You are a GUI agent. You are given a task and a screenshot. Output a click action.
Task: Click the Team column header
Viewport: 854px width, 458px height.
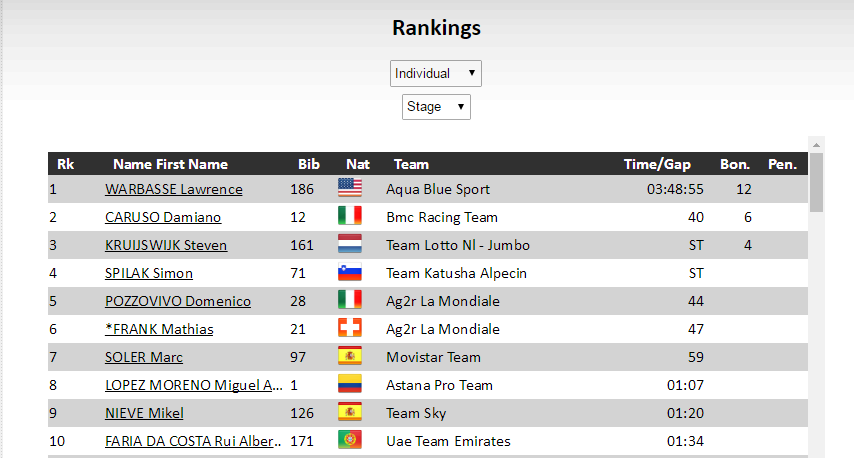pyautogui.click(x=411, y=164)
